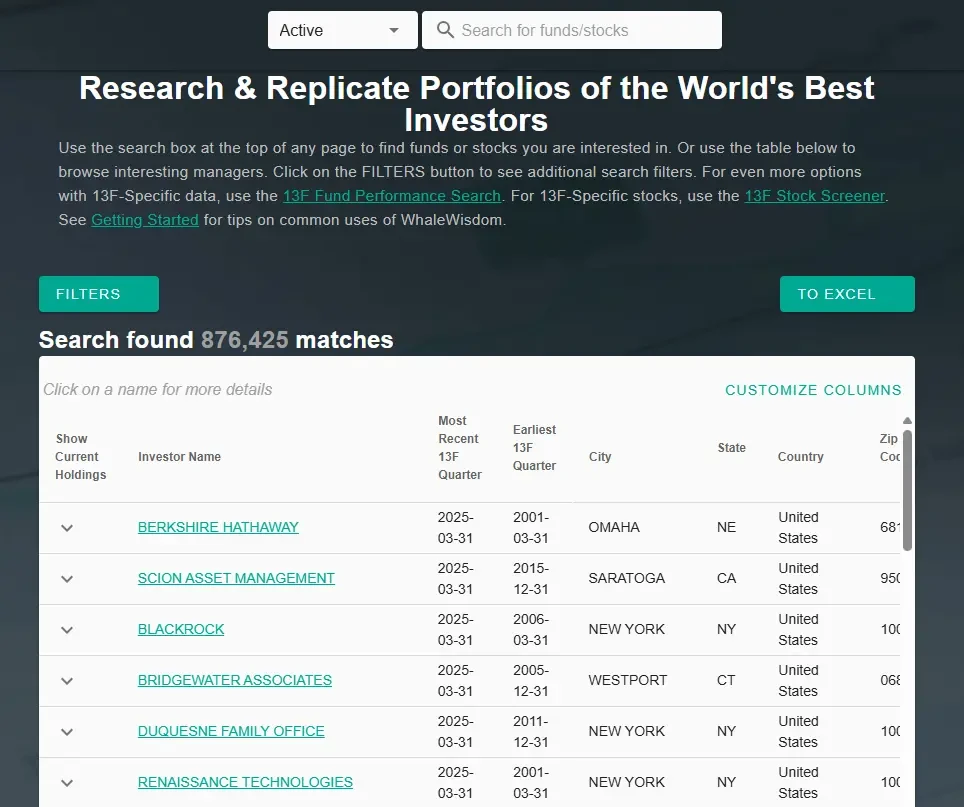Click the table vertical scrollbar thumb
This screenshot has height=807, width=964.
pyautogui.click(x=907, y=490)
